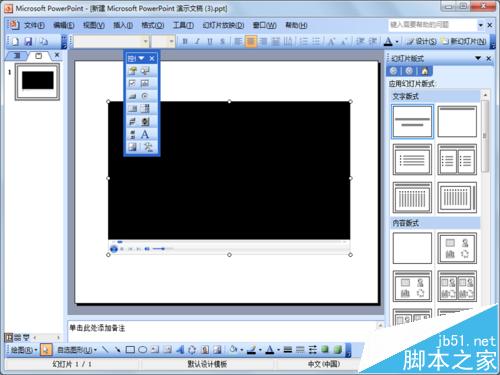Open the 绘图(R) Draw menu
500x375 pixels.
pyautogui.click(x=23, y=350)
